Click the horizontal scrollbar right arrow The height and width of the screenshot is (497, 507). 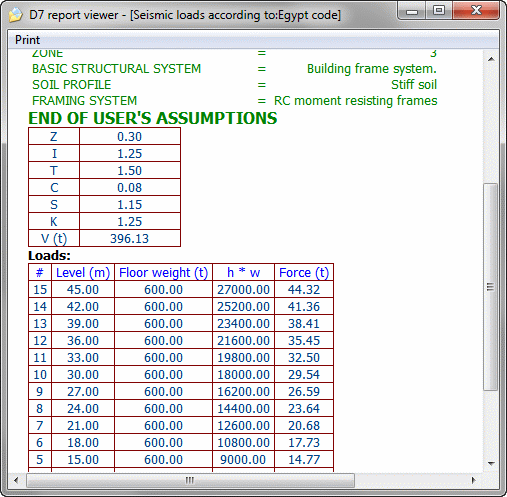tap(473, 480)
